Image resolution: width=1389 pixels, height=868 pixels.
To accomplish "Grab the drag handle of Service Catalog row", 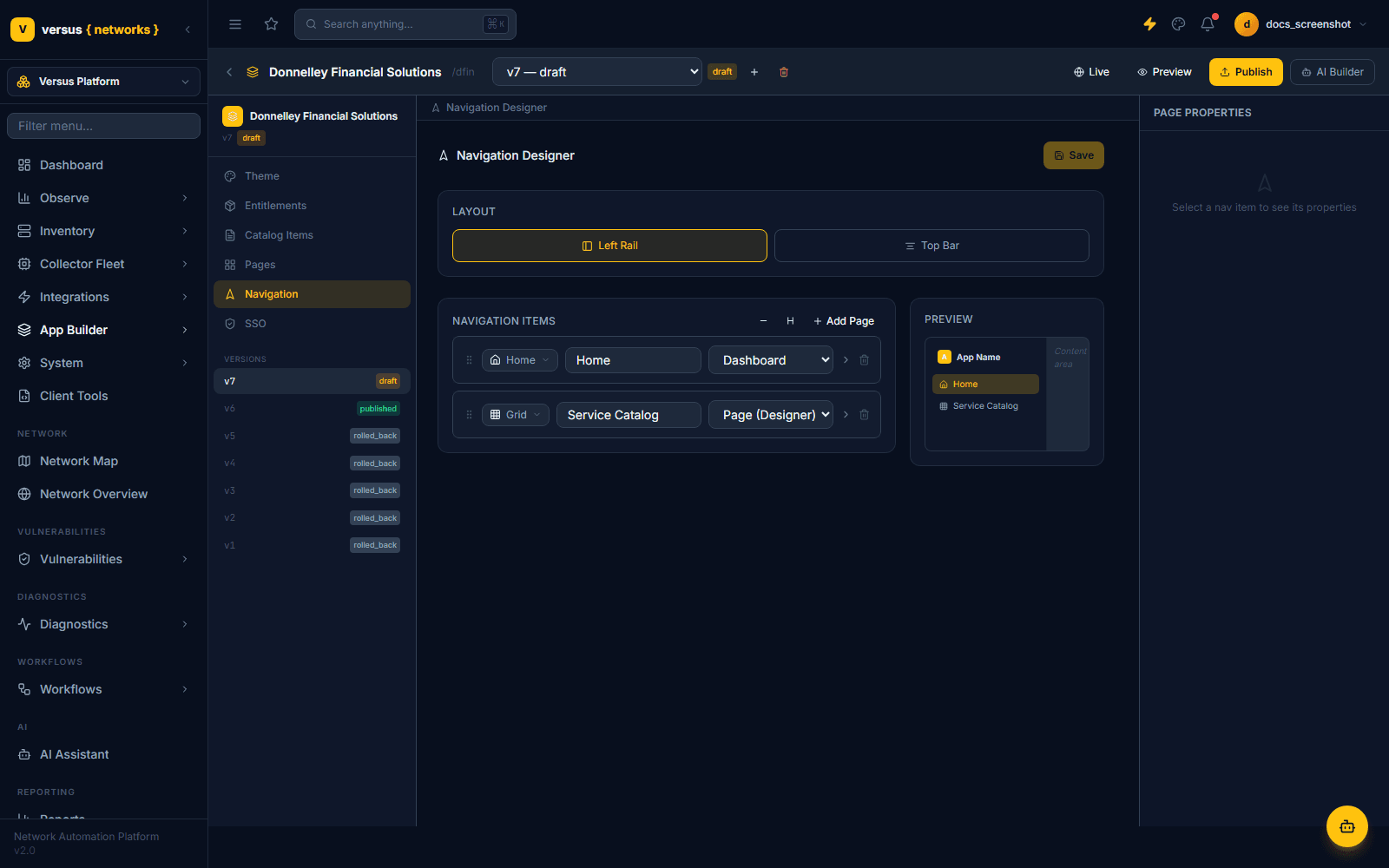I will [x=469, y=415].
